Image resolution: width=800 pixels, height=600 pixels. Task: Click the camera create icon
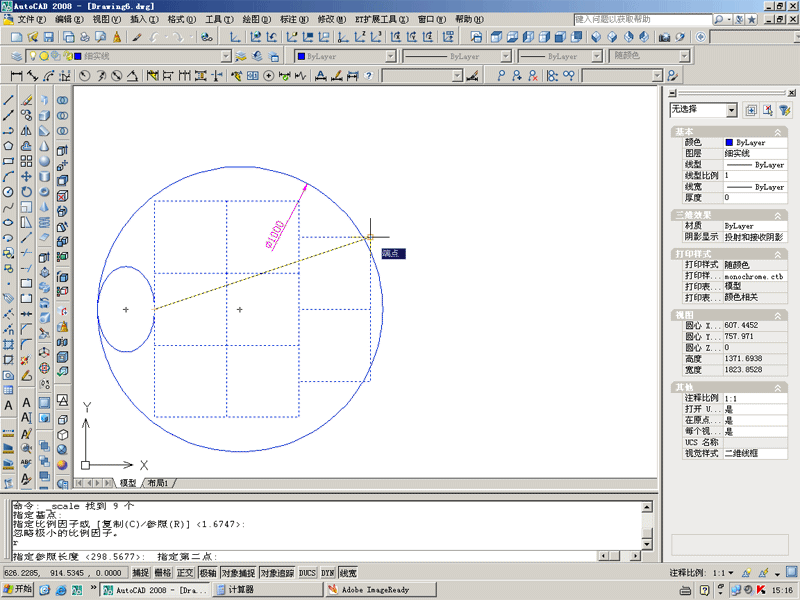click(x=664, y=37)
